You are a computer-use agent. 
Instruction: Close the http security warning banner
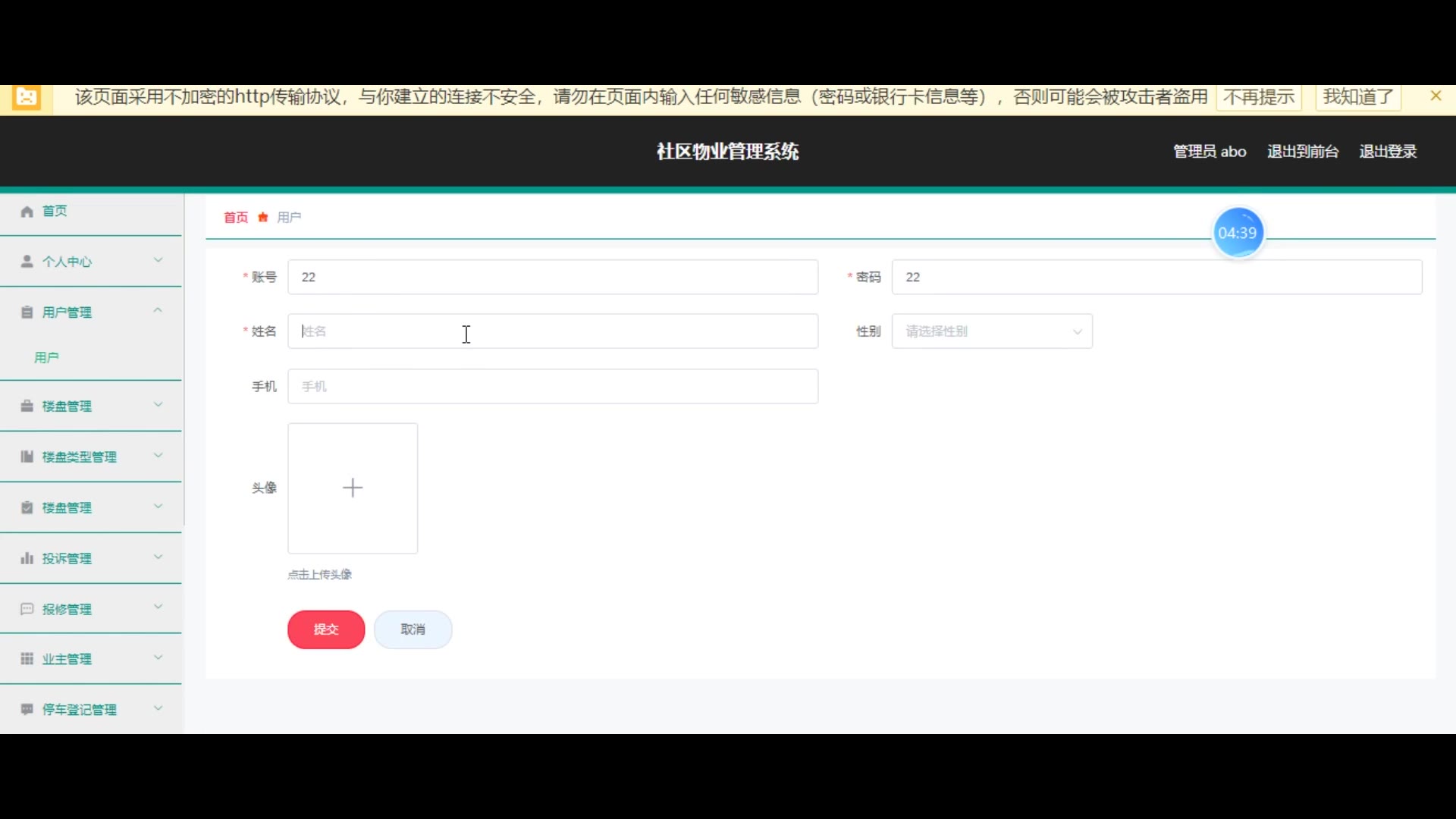pos(1435,96)
